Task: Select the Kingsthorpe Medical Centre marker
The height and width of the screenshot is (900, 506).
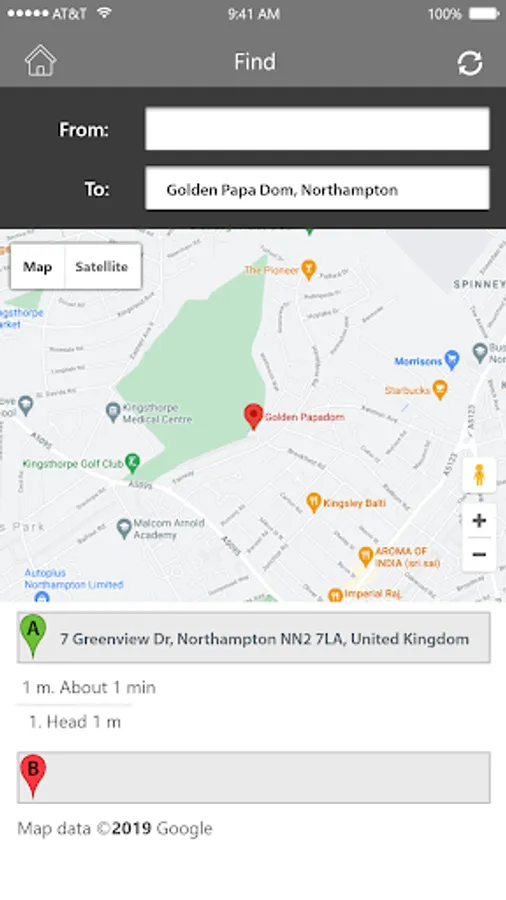Action: tap(114, 412)
